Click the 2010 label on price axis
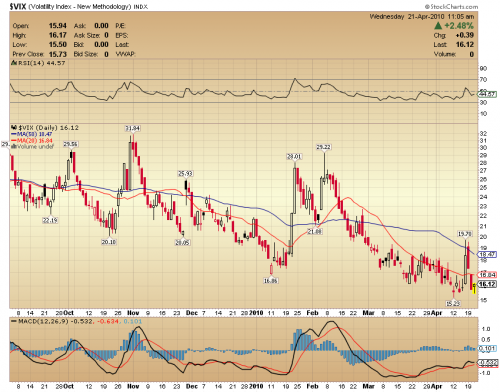This screenshot has height=392, width=500. point(256,313)
